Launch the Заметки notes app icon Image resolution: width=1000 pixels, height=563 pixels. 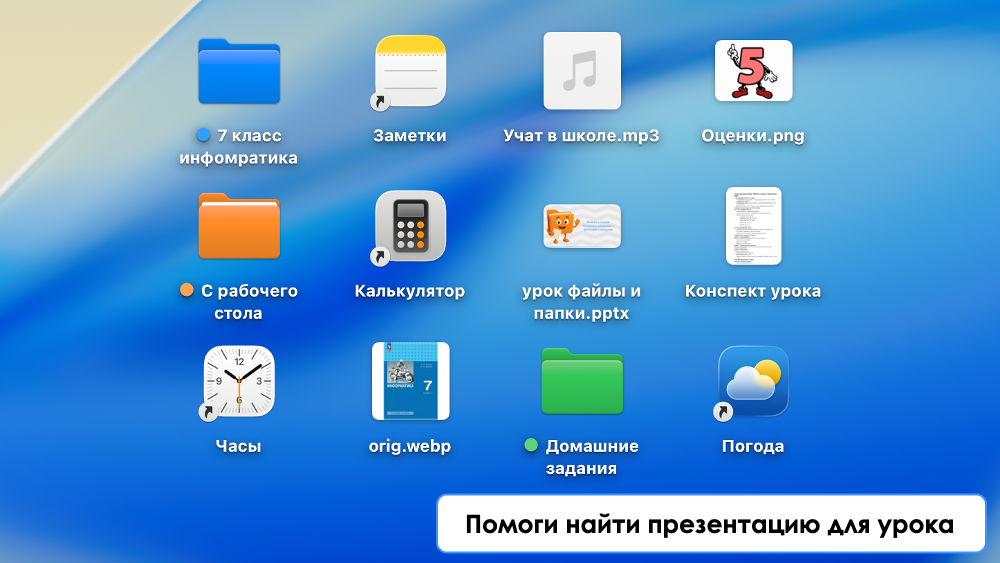pos(410,71)
